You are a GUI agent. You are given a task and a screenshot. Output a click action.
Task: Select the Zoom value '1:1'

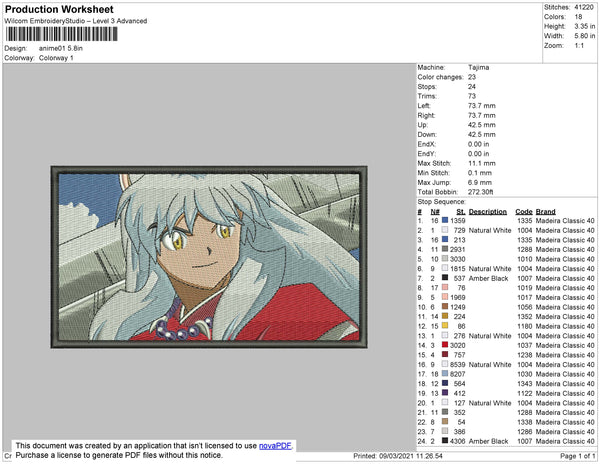(x=579, y=46)
